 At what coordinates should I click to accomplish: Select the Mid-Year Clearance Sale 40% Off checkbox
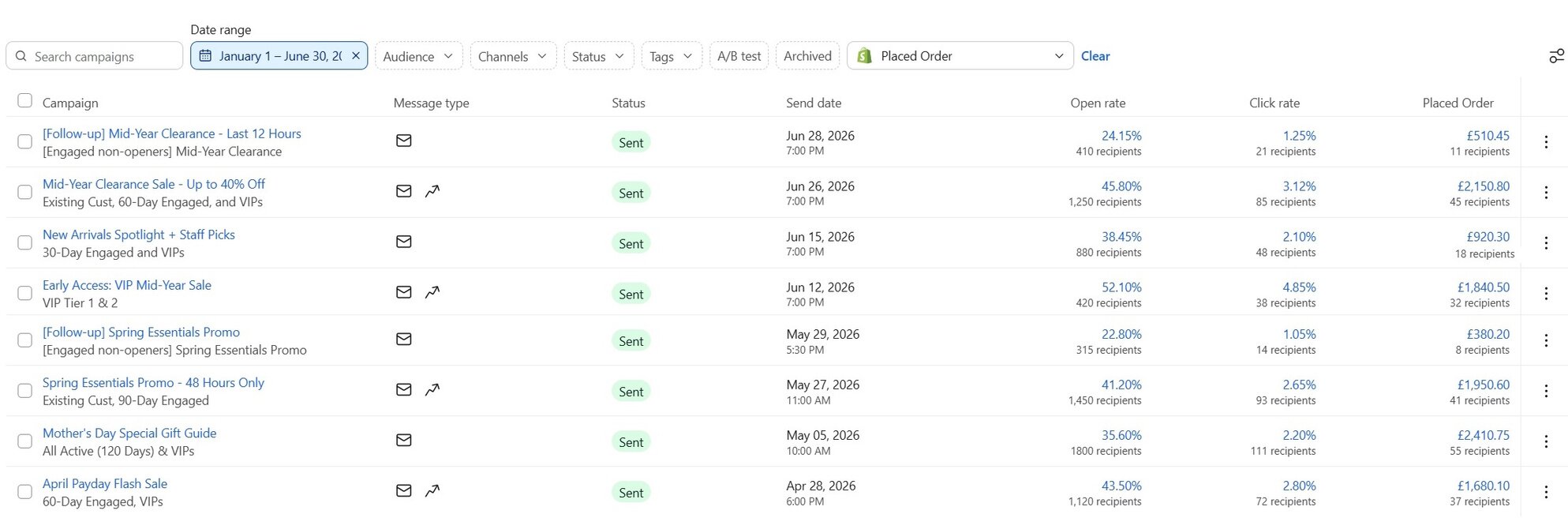25,192
